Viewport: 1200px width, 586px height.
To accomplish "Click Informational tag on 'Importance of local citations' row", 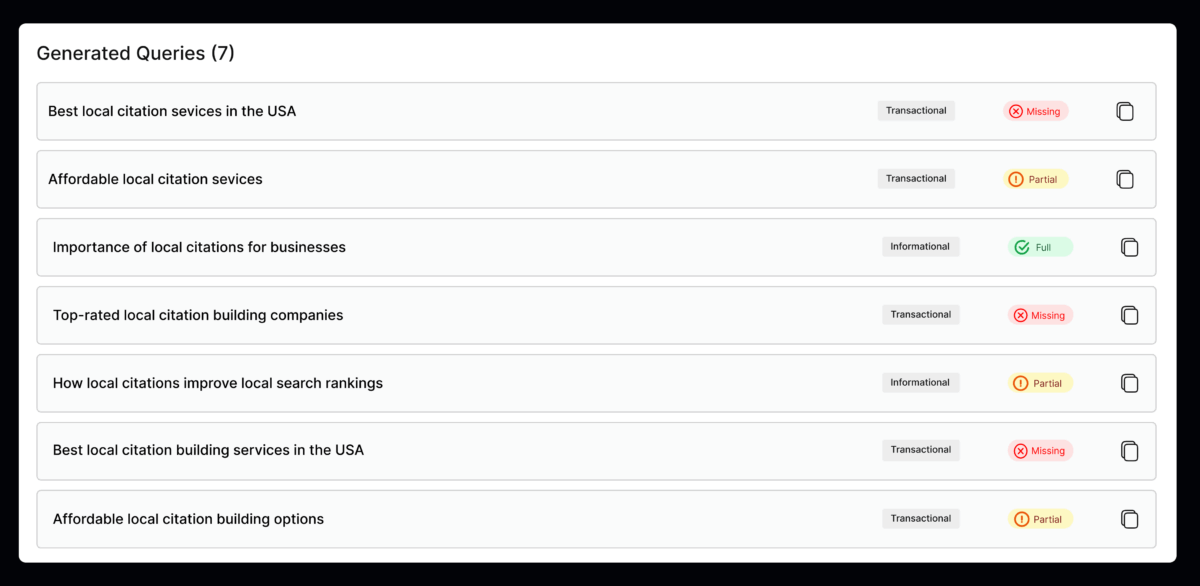I will [920, 247].
